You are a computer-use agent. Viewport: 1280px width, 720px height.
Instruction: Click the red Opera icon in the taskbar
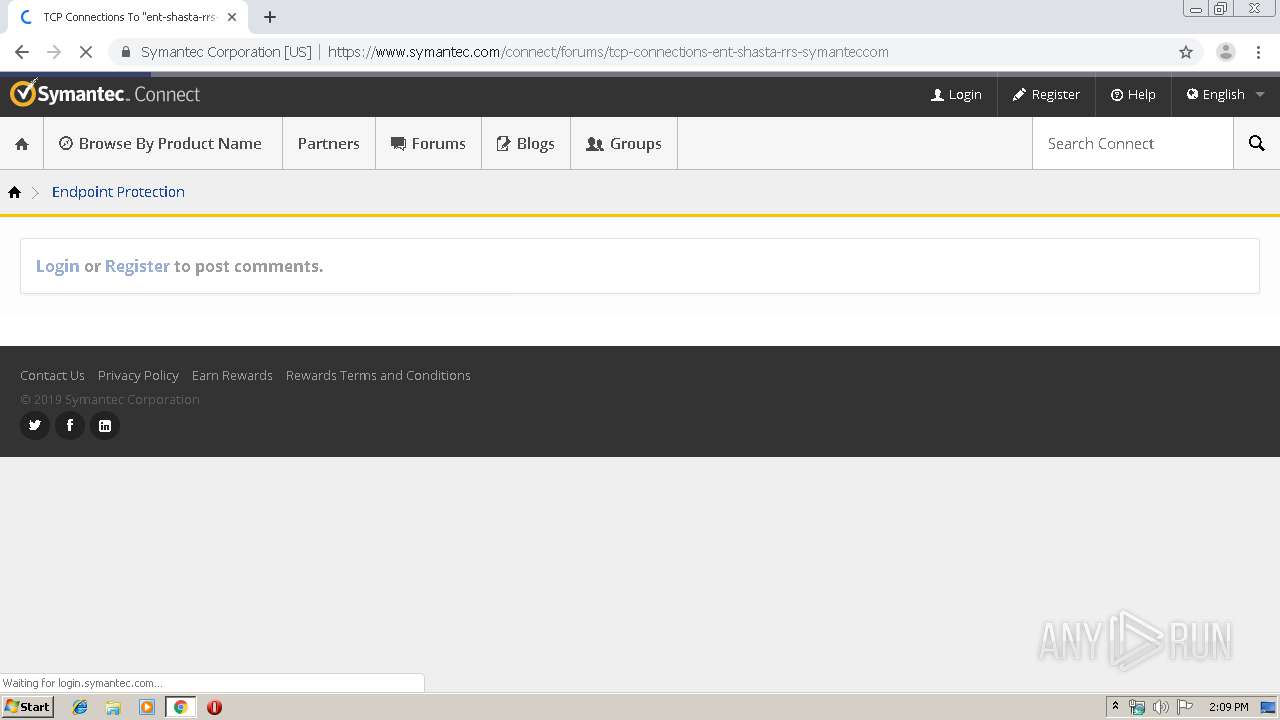[x=214, y=707]
